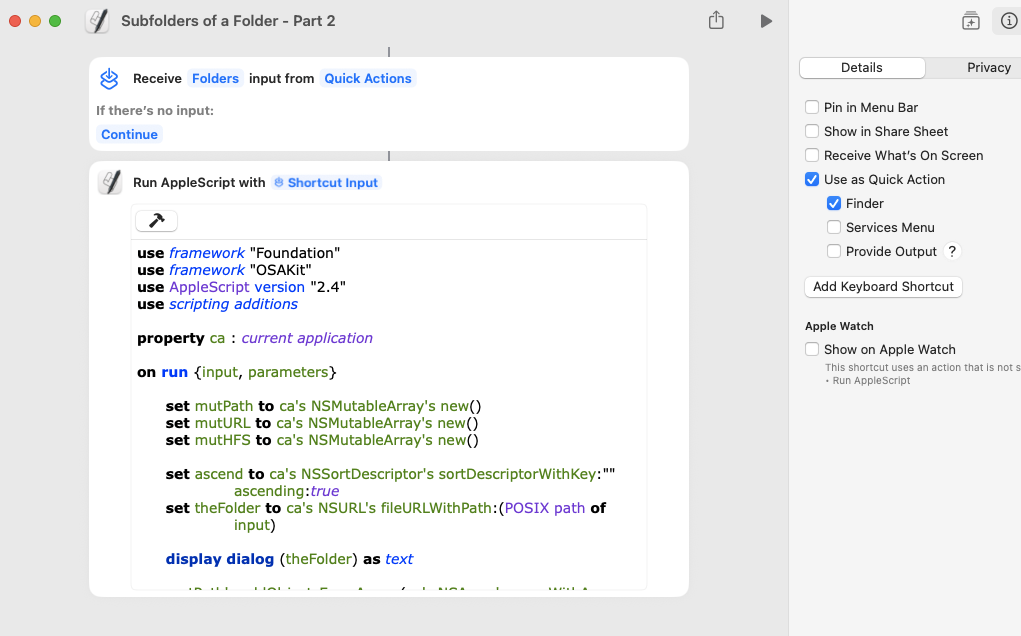
Task: Change the Folders input type
Action: click(x=216, y=79)
